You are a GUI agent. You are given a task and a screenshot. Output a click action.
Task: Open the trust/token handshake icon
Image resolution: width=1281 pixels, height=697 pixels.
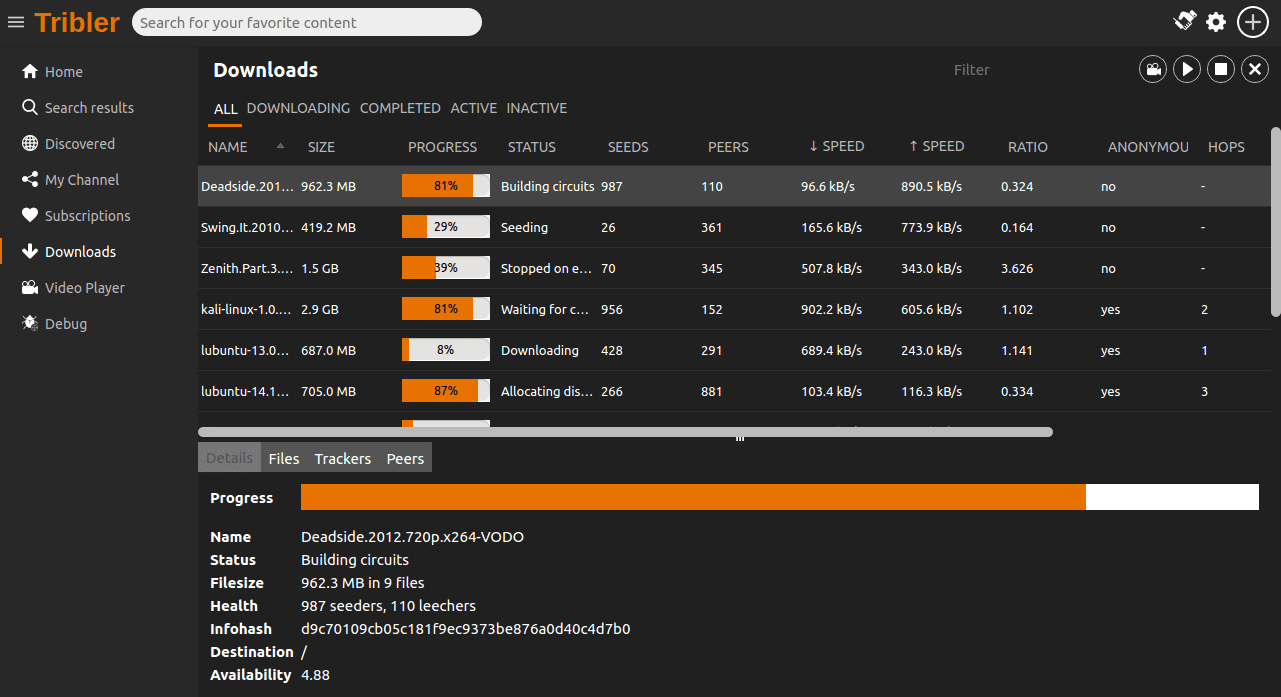pyautogui.click(x=1185, y=21)
